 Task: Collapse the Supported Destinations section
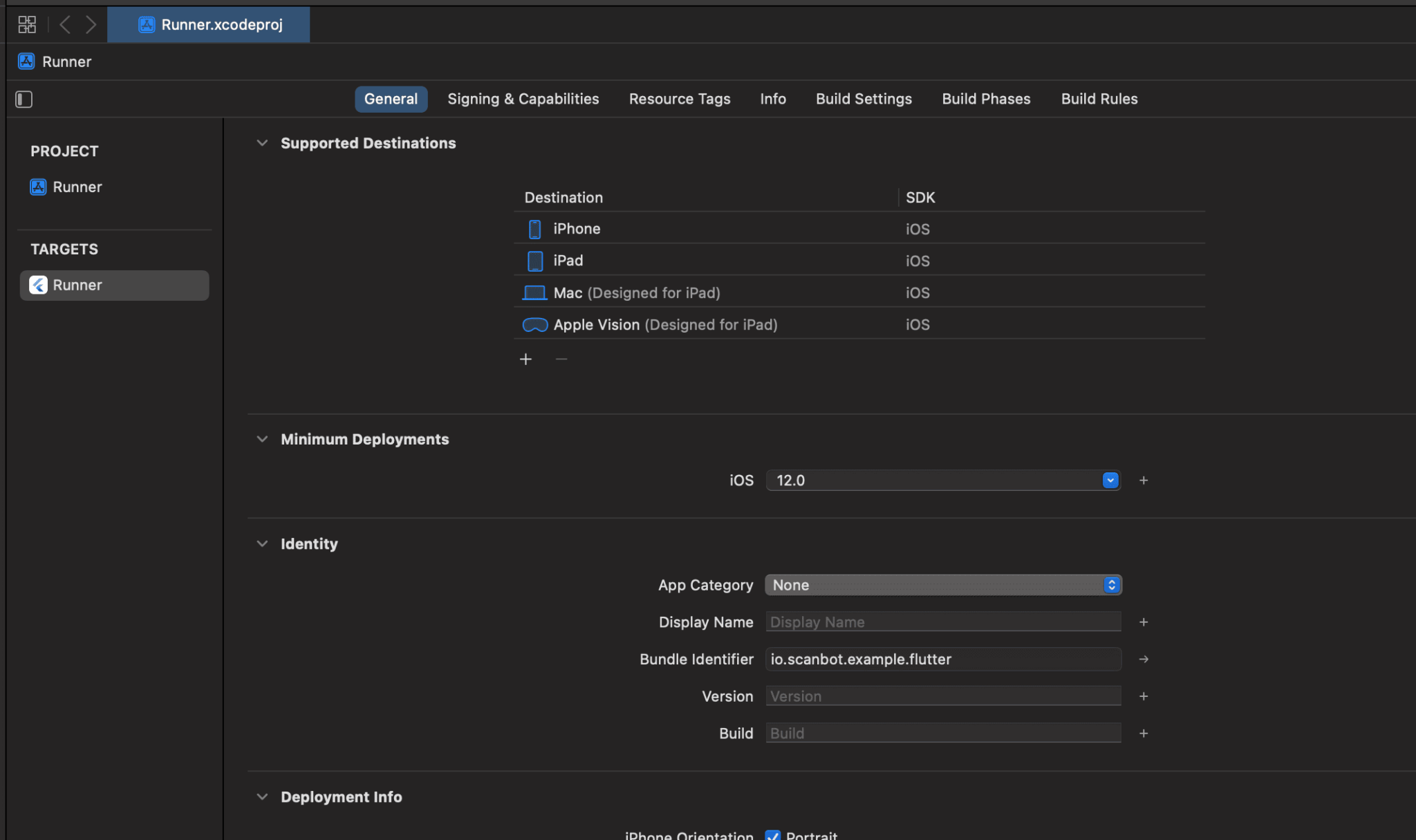click(262, 143)
